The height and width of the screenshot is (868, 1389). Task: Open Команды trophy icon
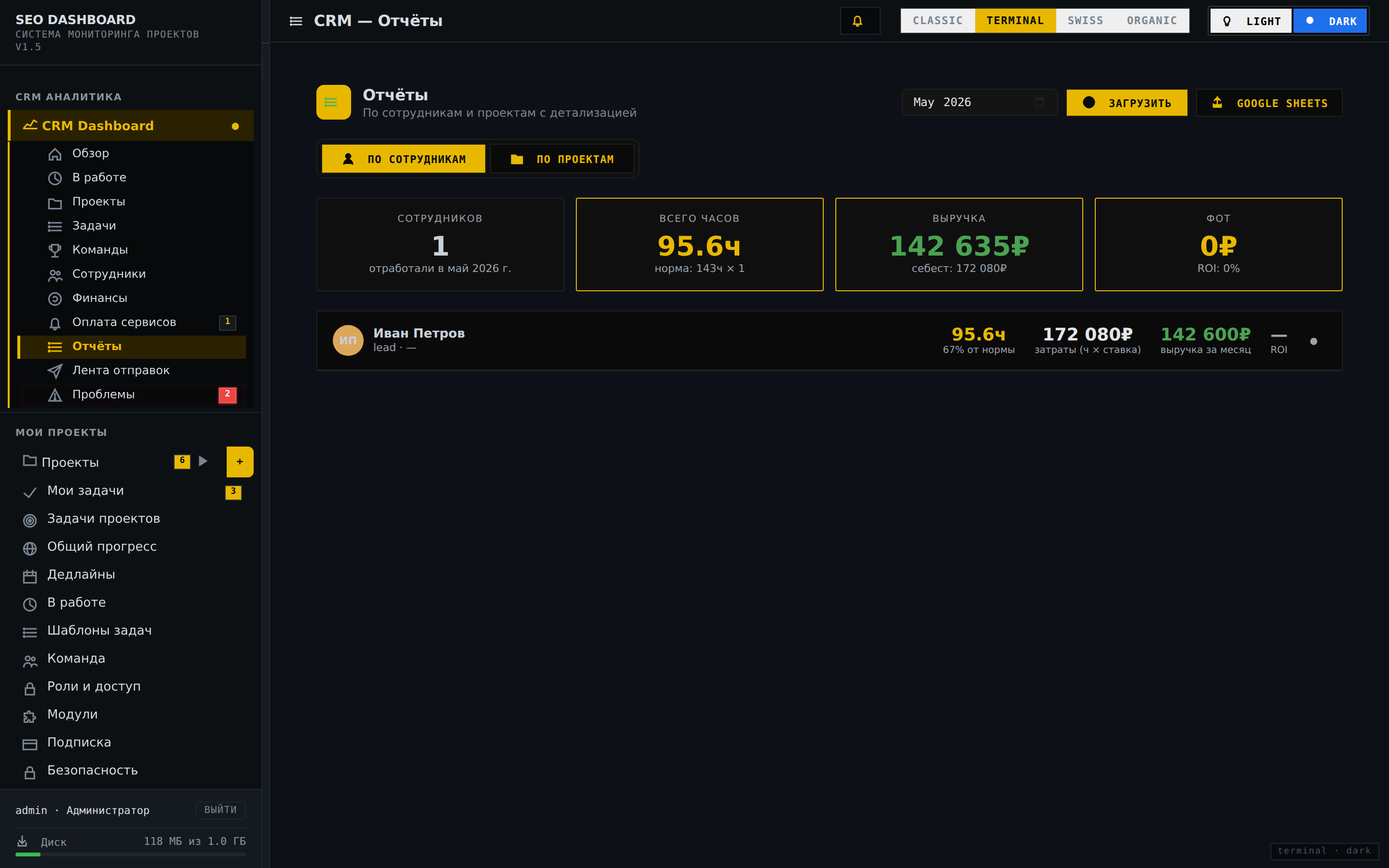54,250
